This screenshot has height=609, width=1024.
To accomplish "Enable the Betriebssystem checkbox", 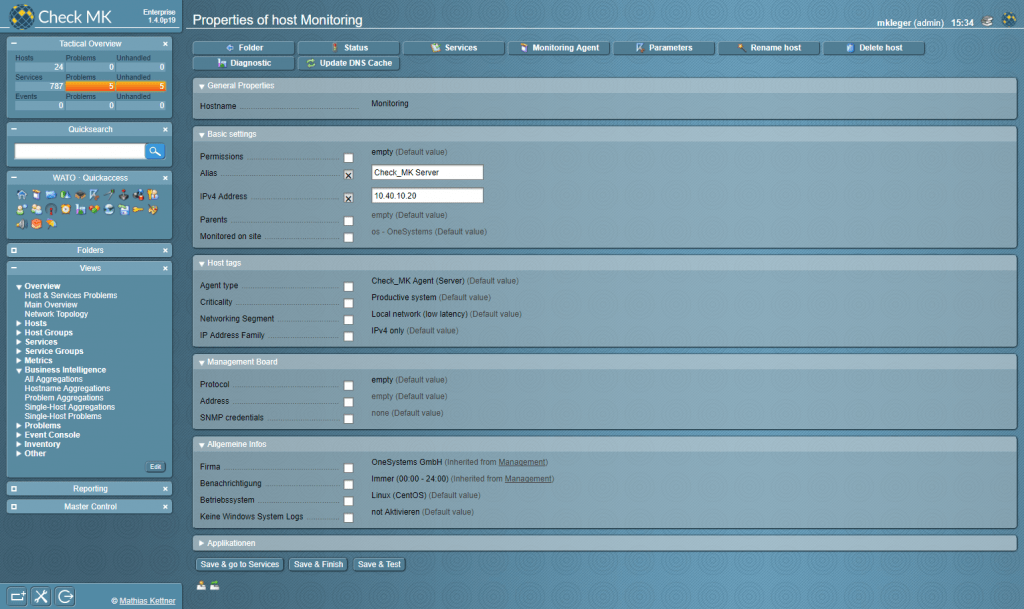I will coord(348,501).
